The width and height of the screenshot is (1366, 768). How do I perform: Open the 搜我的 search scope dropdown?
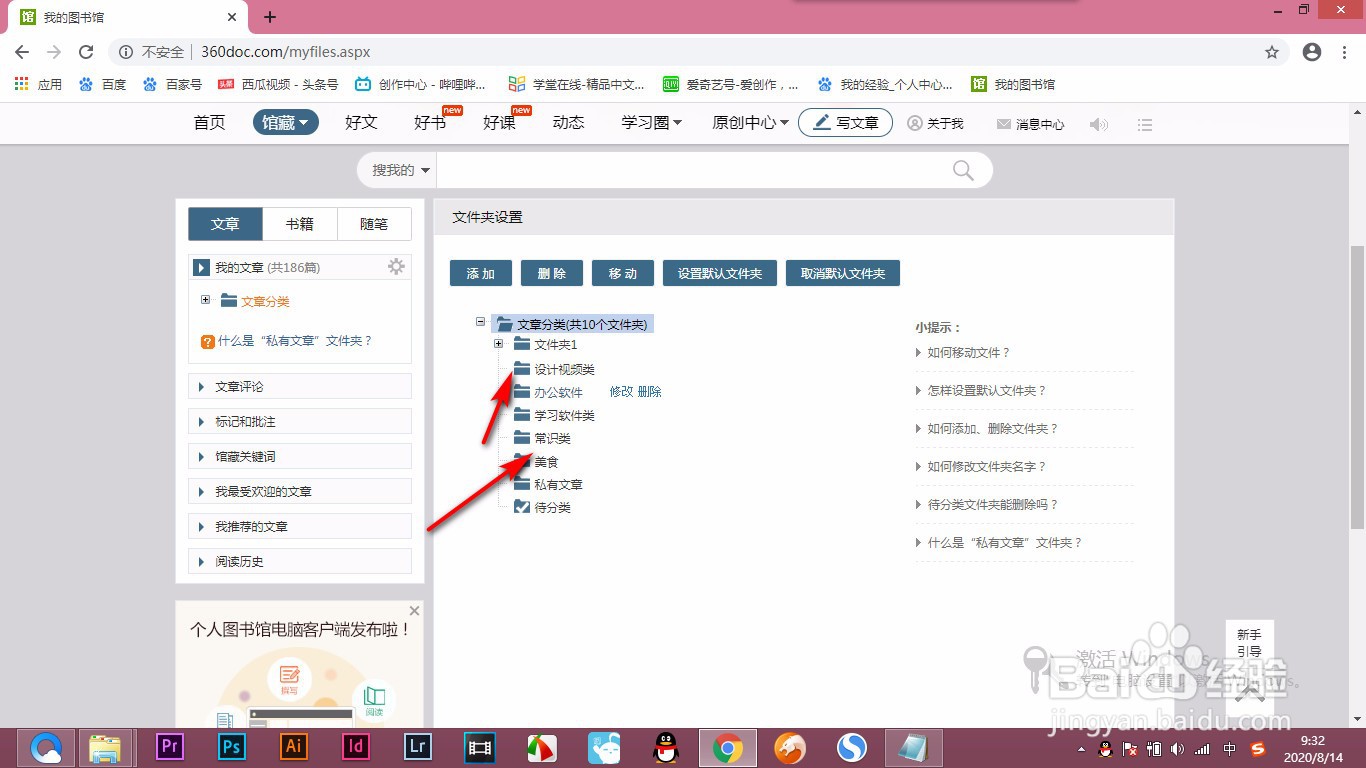(396, 170)
